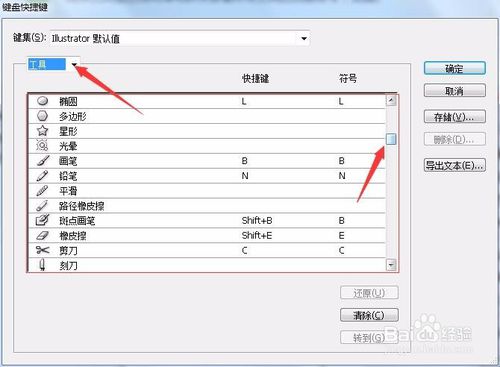This screenshot has height=367, width=500.
Task: Select the Scissors (剪刀) tool icon
Action: pos(43,250)
